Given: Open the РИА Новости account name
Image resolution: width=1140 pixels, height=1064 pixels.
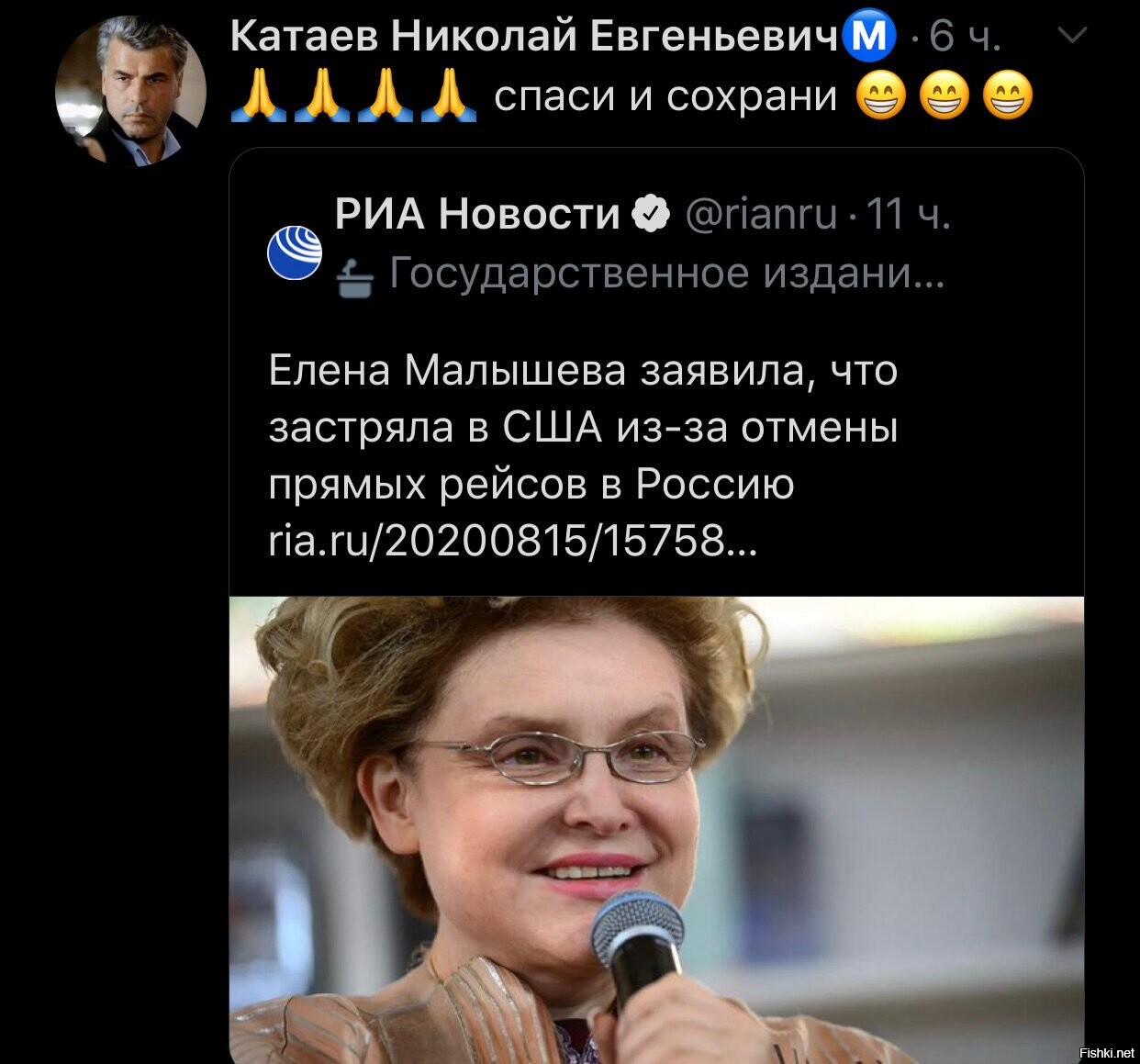Looking at the screenshot, I should click(477, 214).
